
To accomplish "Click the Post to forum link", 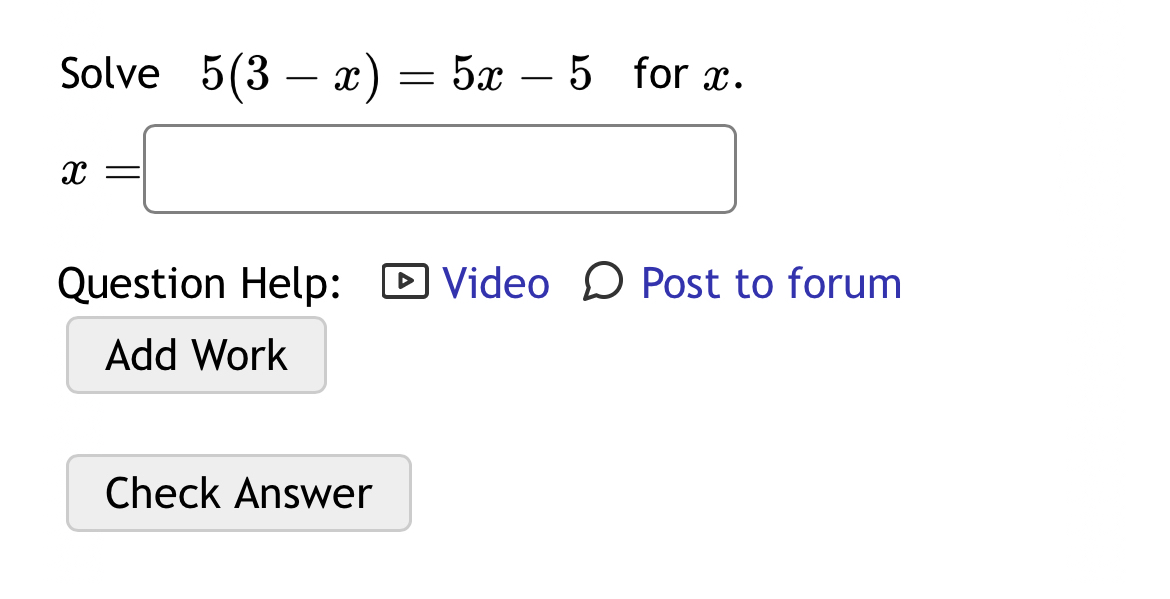I will click(770, 283).
